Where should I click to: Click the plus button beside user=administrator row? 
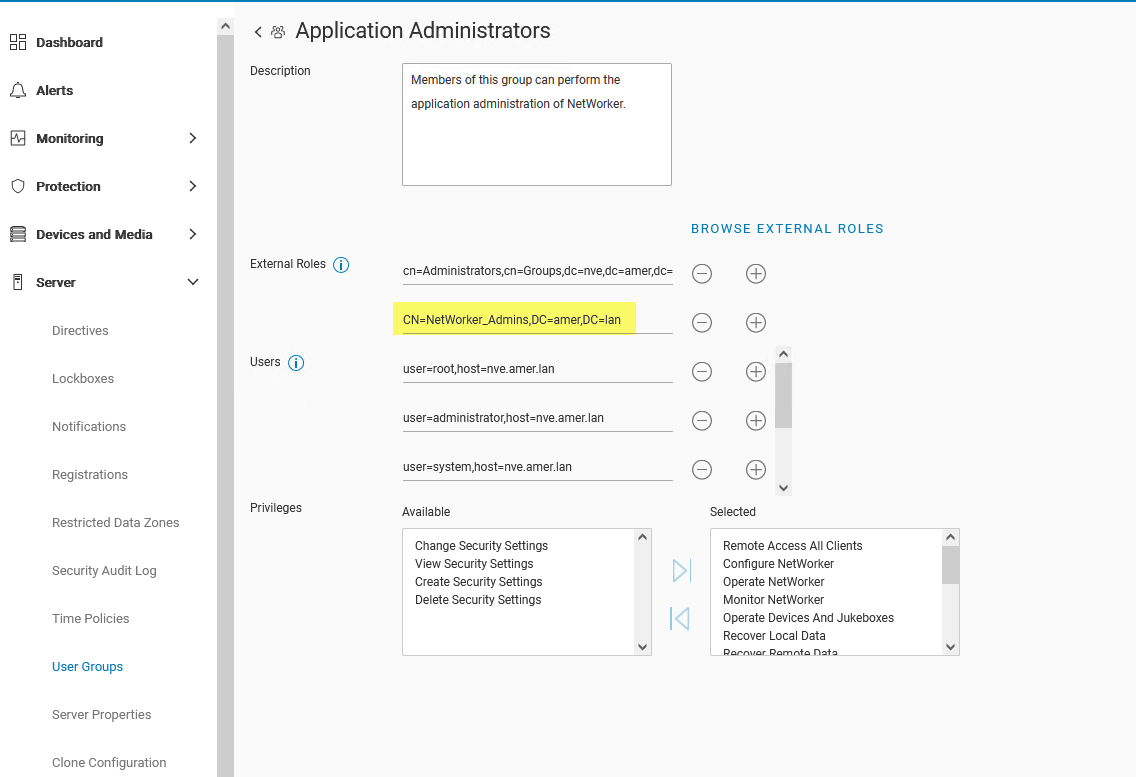755,420
